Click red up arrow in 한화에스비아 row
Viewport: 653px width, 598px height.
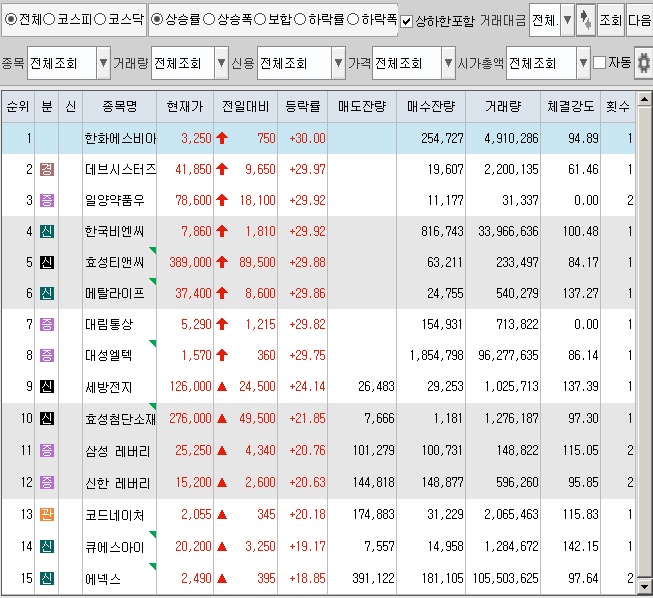click(x=222, y=138)
